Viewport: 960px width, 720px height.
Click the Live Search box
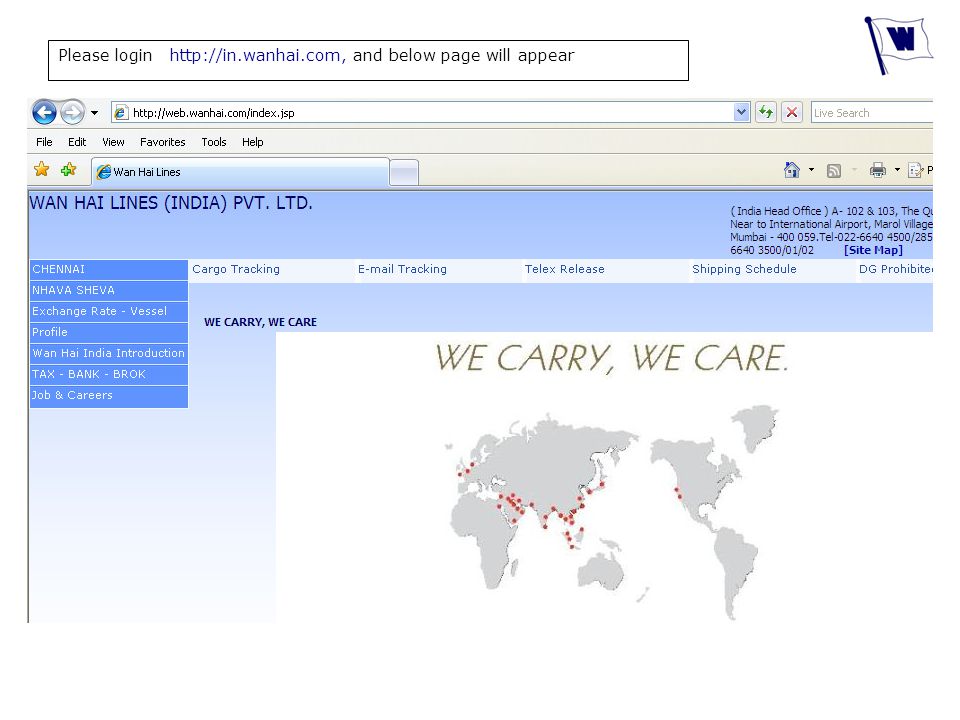pyautogui.click(x=872, y=113)
